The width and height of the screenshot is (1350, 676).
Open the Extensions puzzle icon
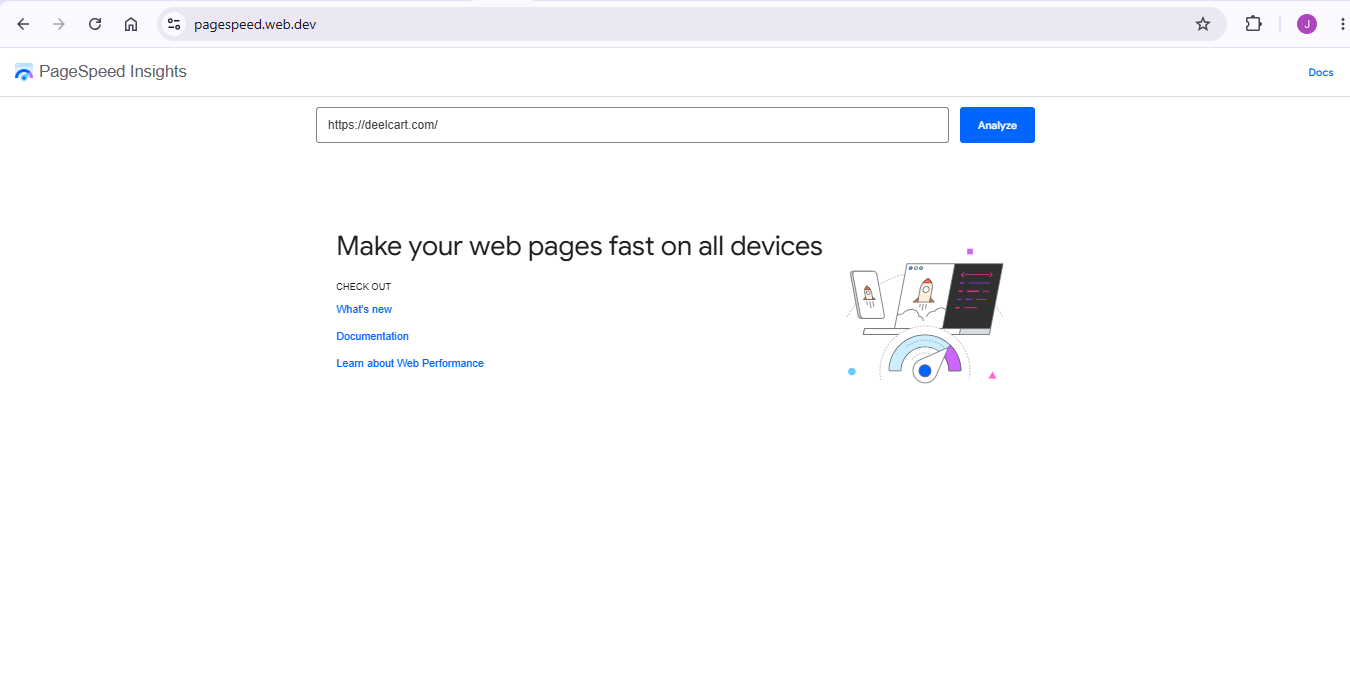pyautogui.click(x=1253, y=24)
